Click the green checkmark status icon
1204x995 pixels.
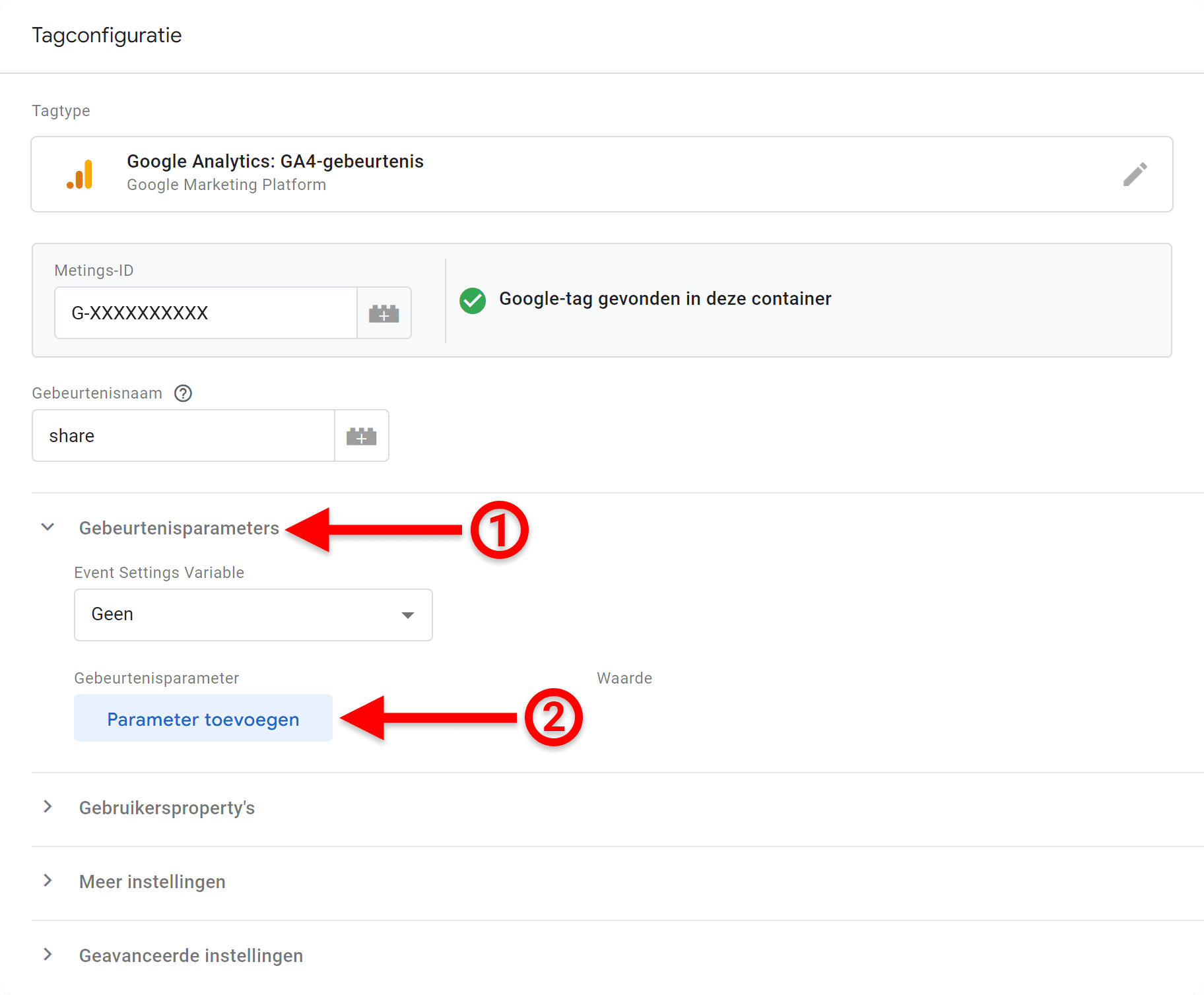[473, 301]
